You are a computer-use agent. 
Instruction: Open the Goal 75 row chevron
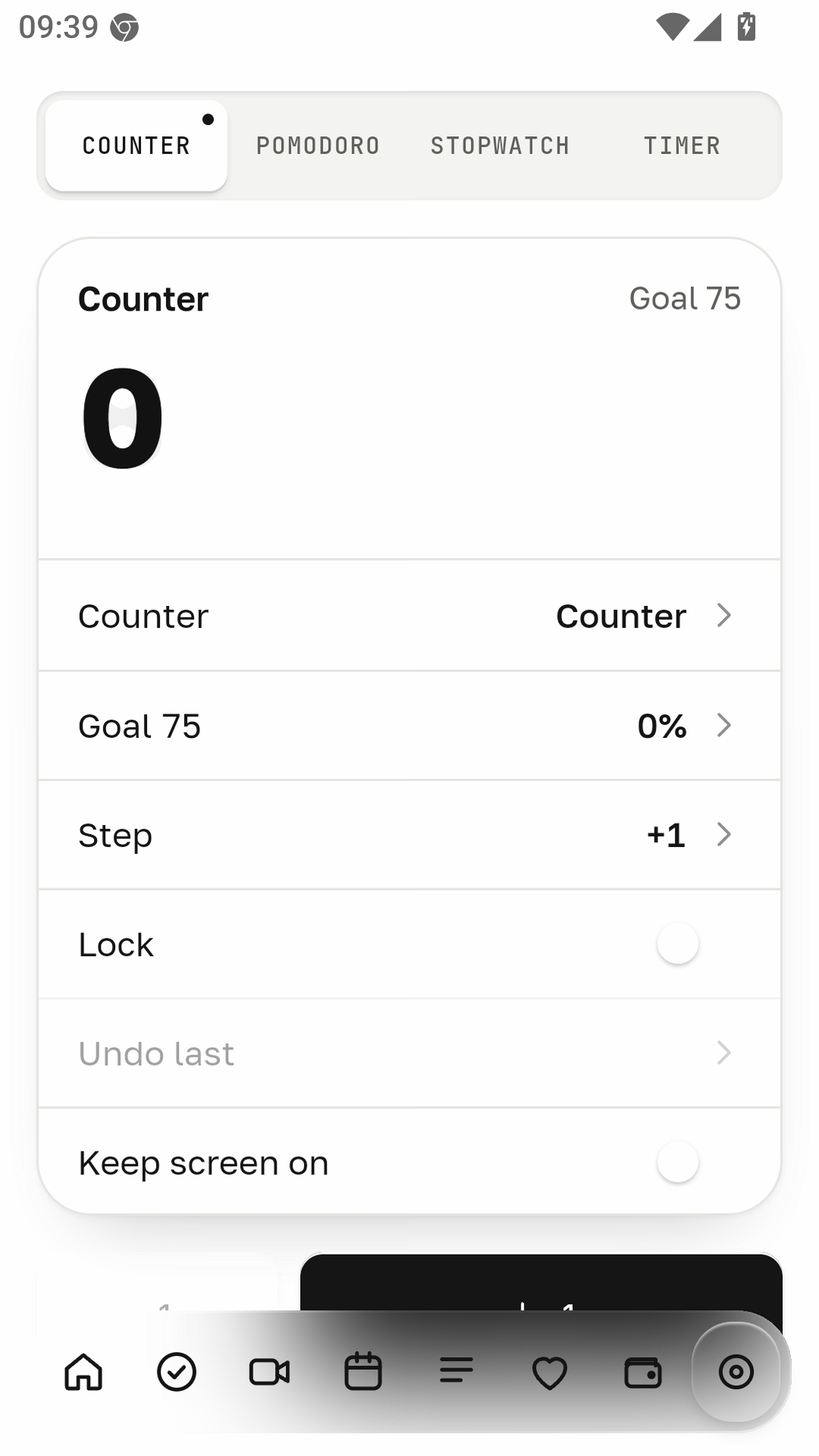tap(724, 725)
